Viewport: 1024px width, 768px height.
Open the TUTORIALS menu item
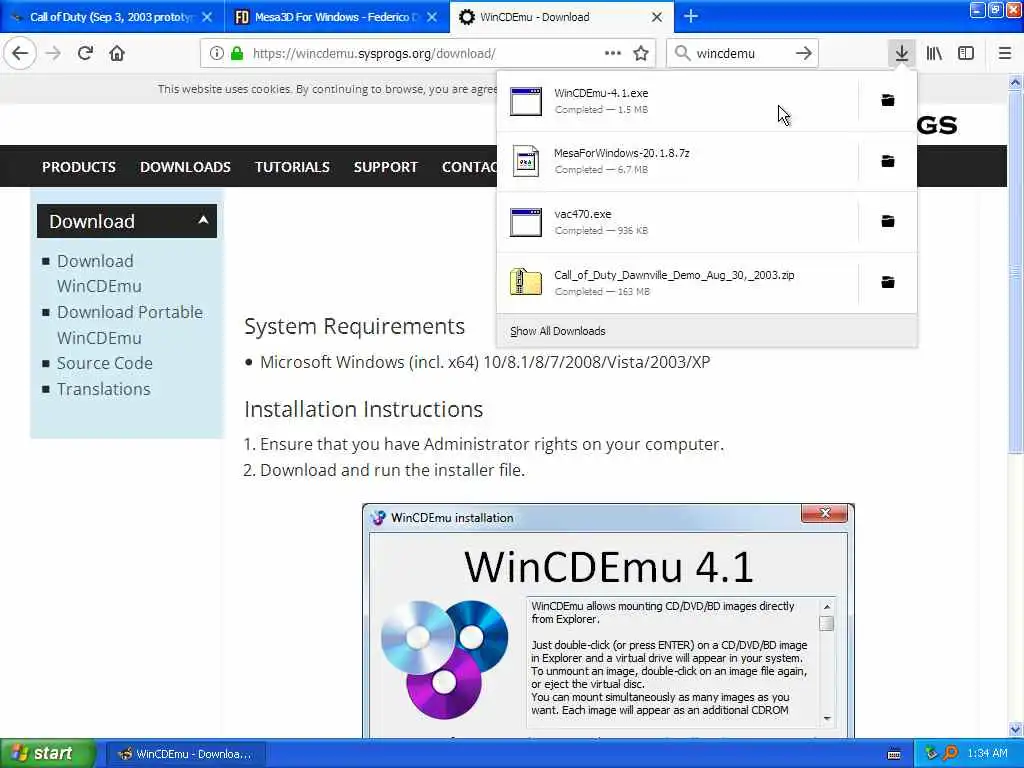pos(293,167)
